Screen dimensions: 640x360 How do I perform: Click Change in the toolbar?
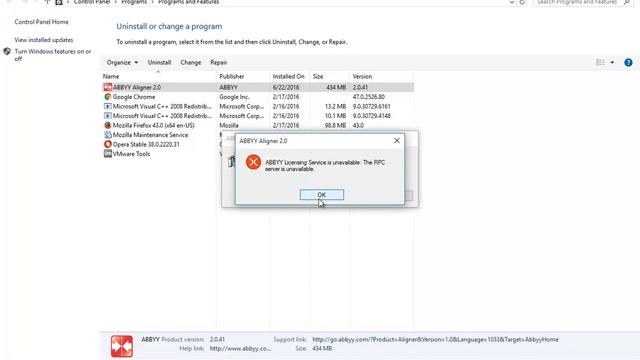[x=191, y=62]
